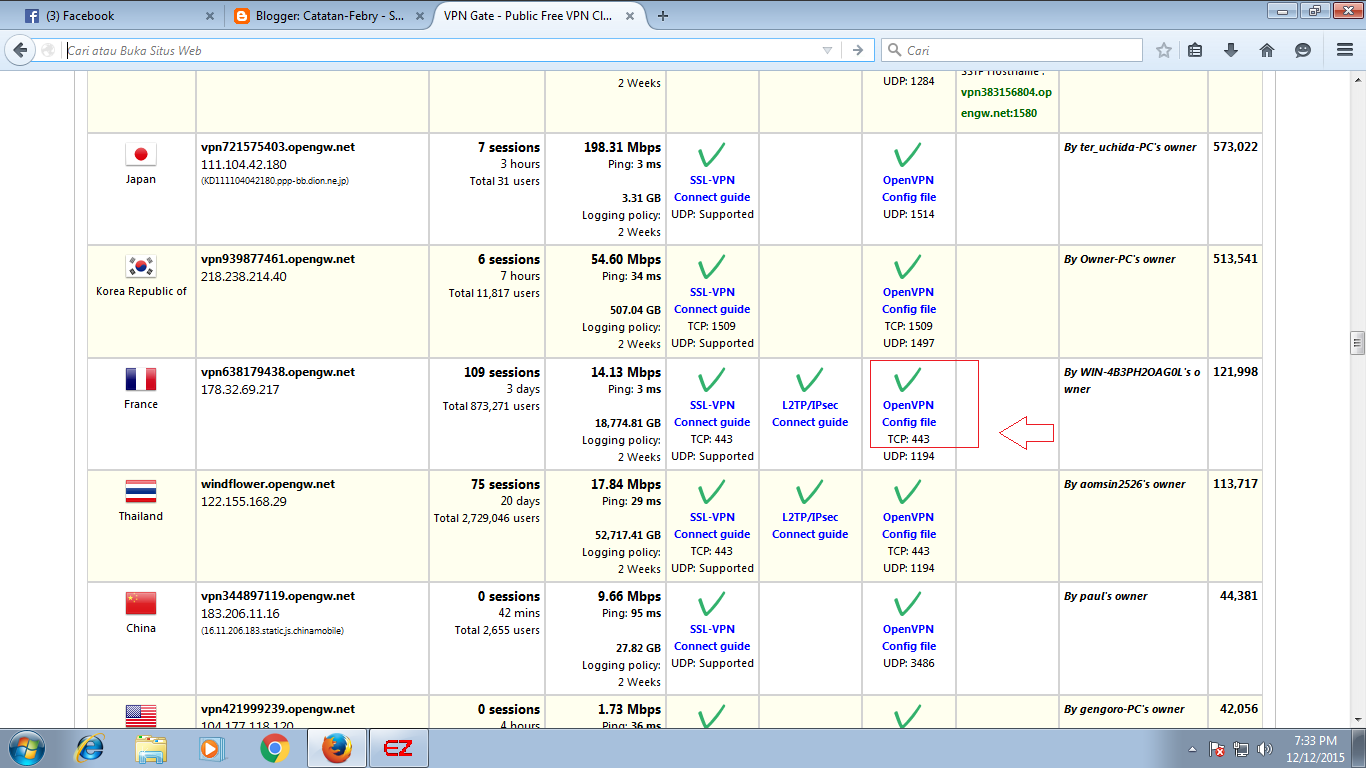Launch Google Chrome from the taskbar
This screenshot has width=1366, height=768.
coord(275,748)
